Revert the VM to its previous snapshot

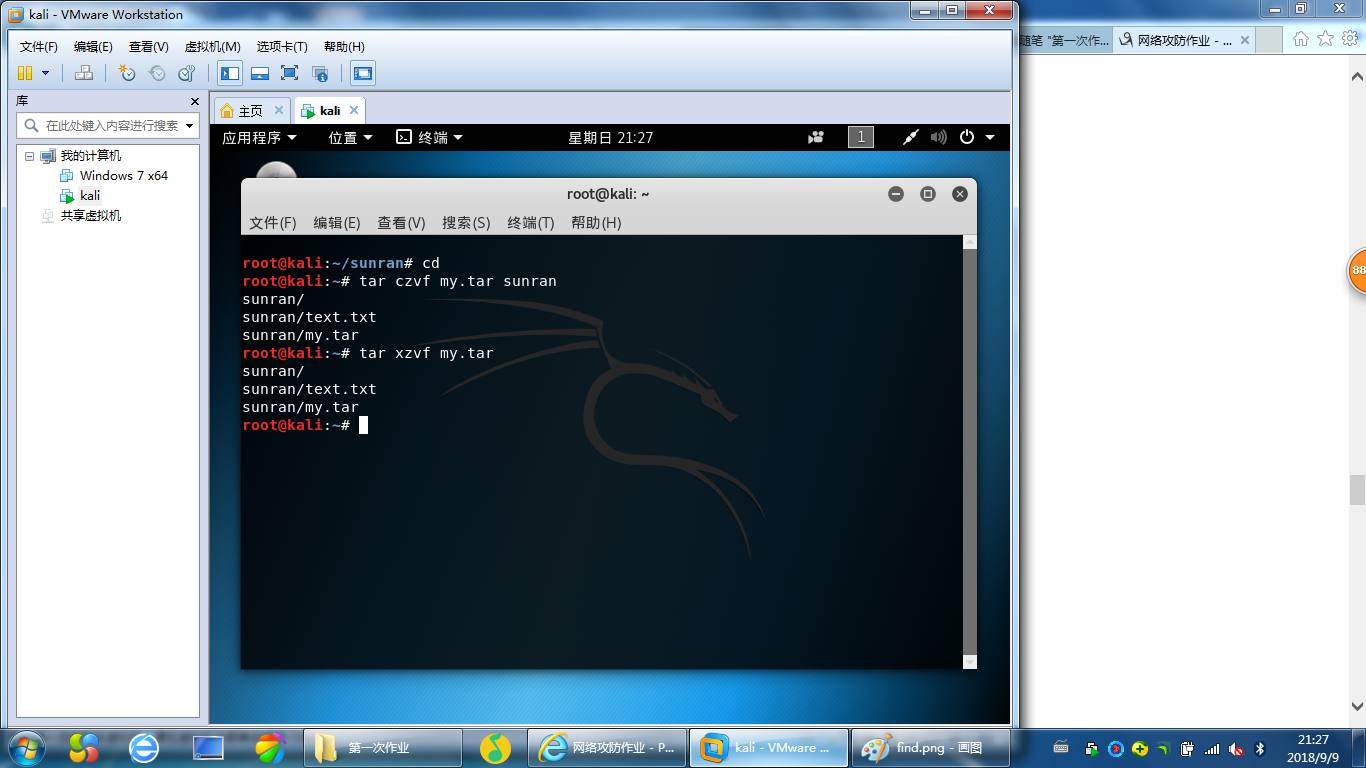(157, 73)
